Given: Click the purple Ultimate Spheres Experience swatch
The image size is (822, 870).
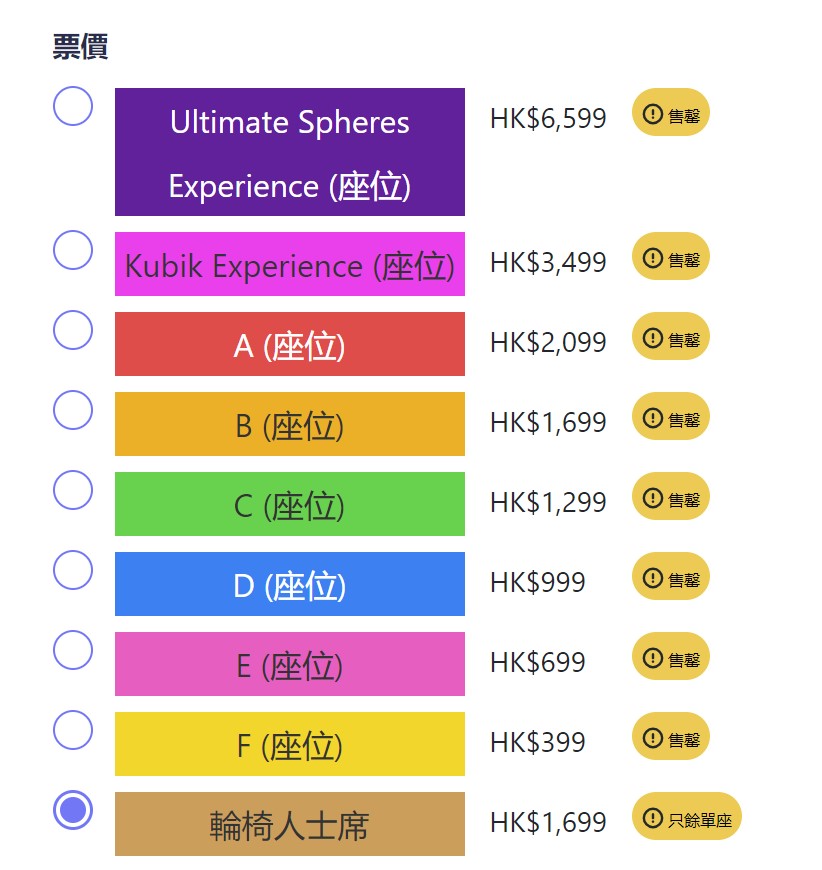Looking at the screenshot, I should pos(290,152).
